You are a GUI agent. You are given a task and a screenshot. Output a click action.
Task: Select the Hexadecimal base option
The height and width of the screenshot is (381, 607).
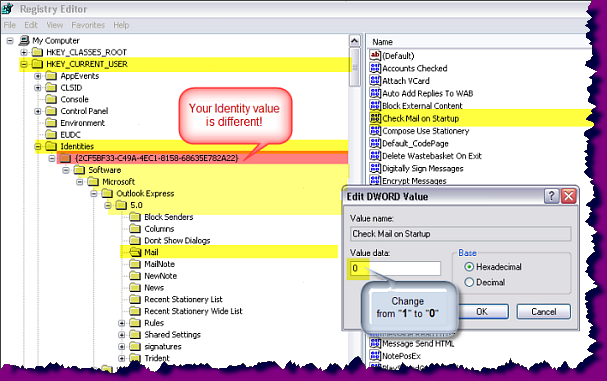469,267
